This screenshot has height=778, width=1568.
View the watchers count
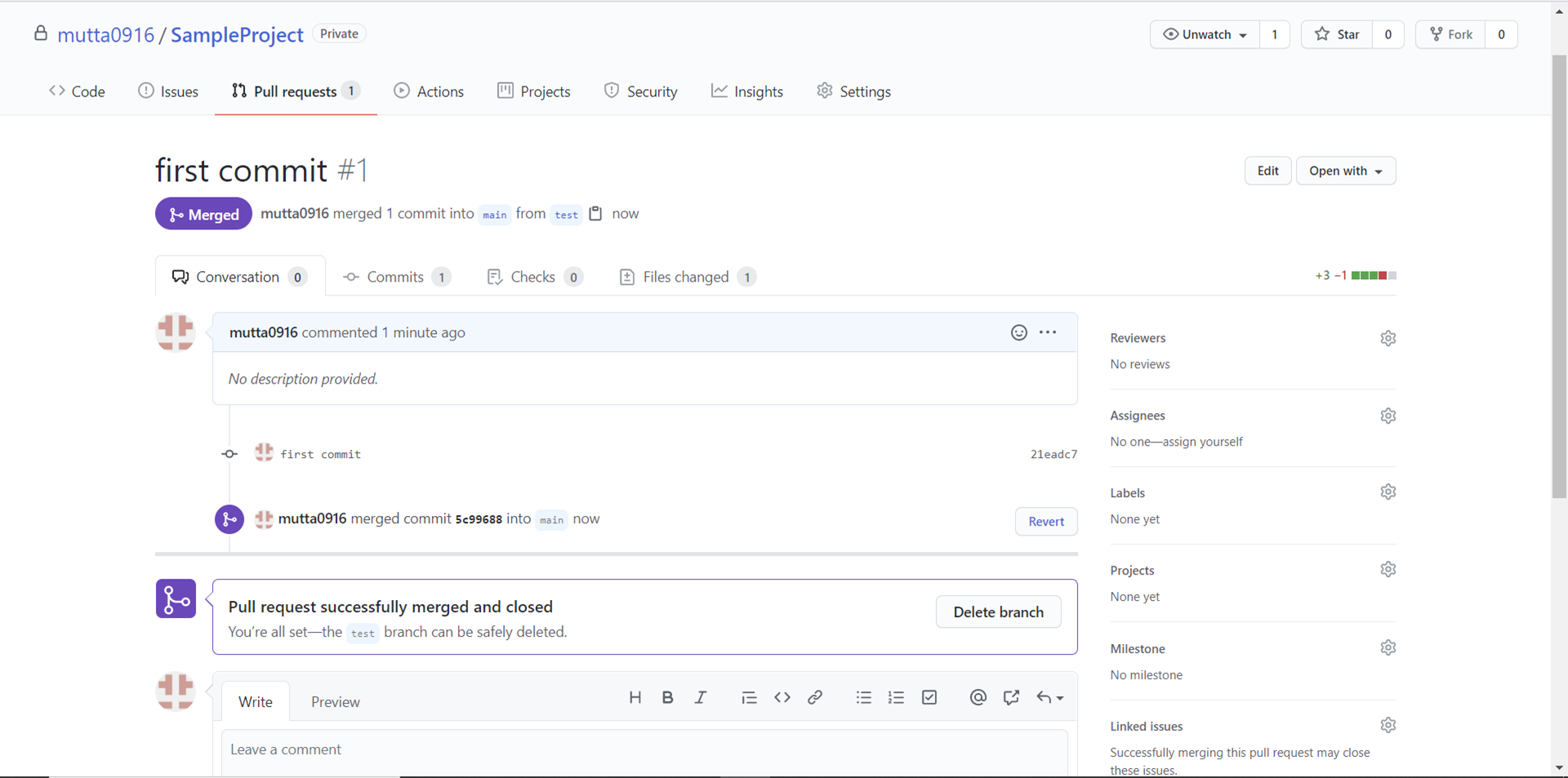tap(1274, 34)
